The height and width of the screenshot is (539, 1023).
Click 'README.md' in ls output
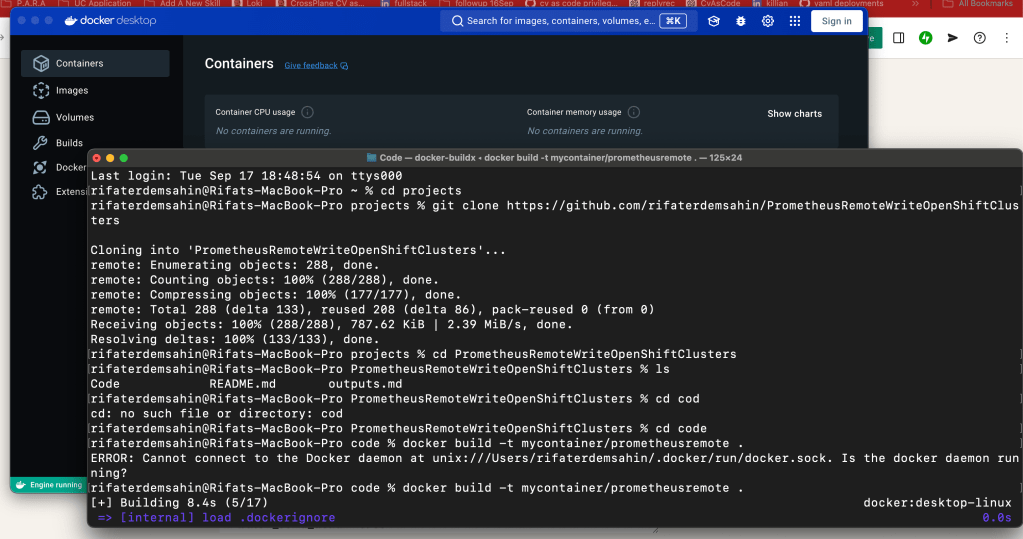pos(242,384)
